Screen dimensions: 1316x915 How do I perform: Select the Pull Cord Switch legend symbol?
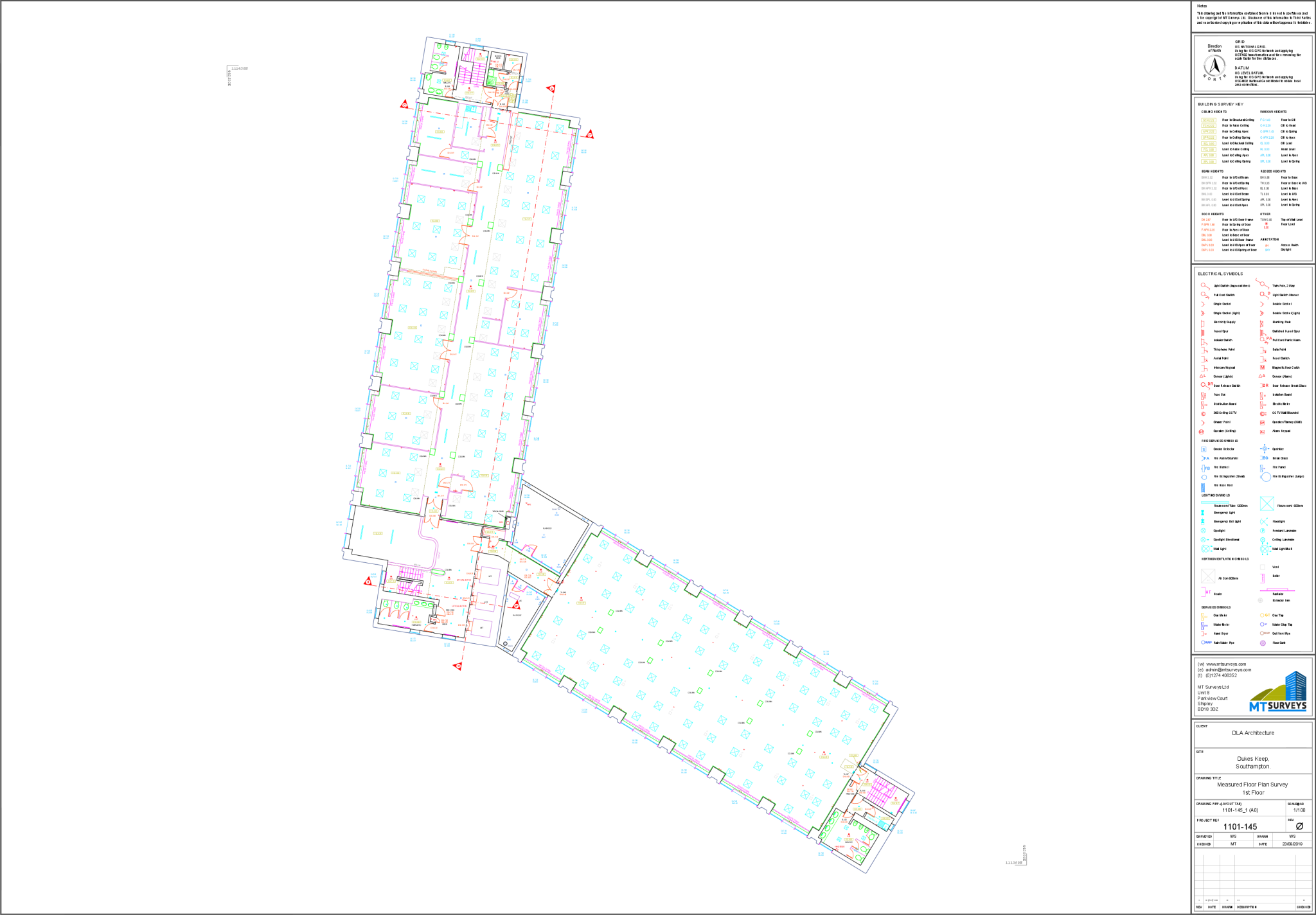pyautogui.click(x=1205, y=295)
